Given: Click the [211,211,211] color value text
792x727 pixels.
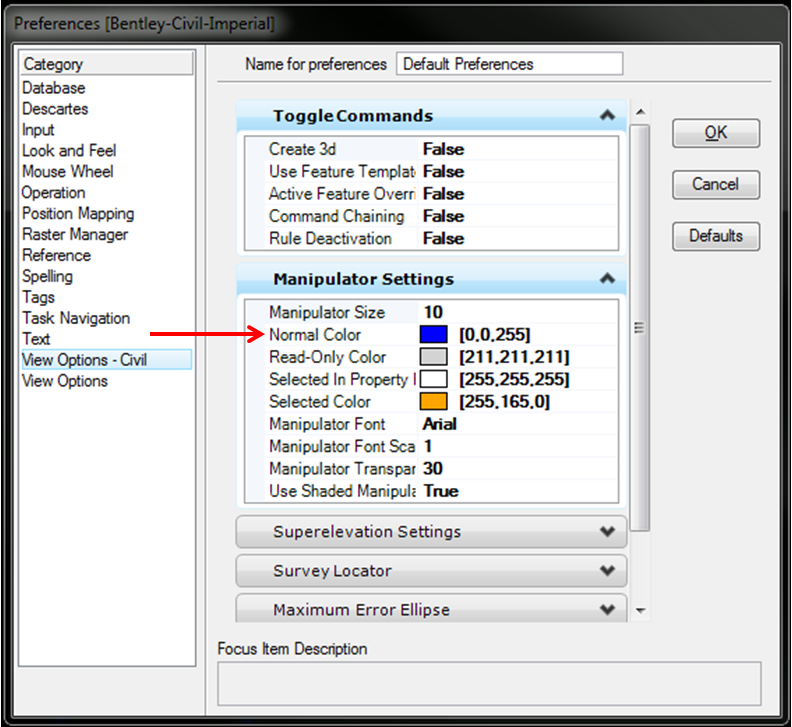Looking at the screenshot, I should tap(514, 357).
